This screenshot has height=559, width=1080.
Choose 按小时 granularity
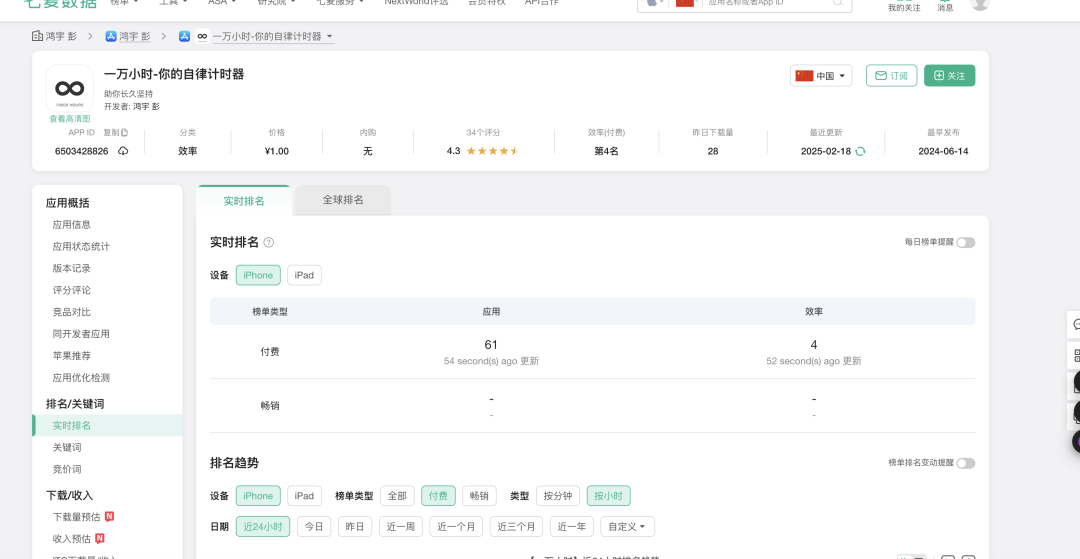[608, 496]
